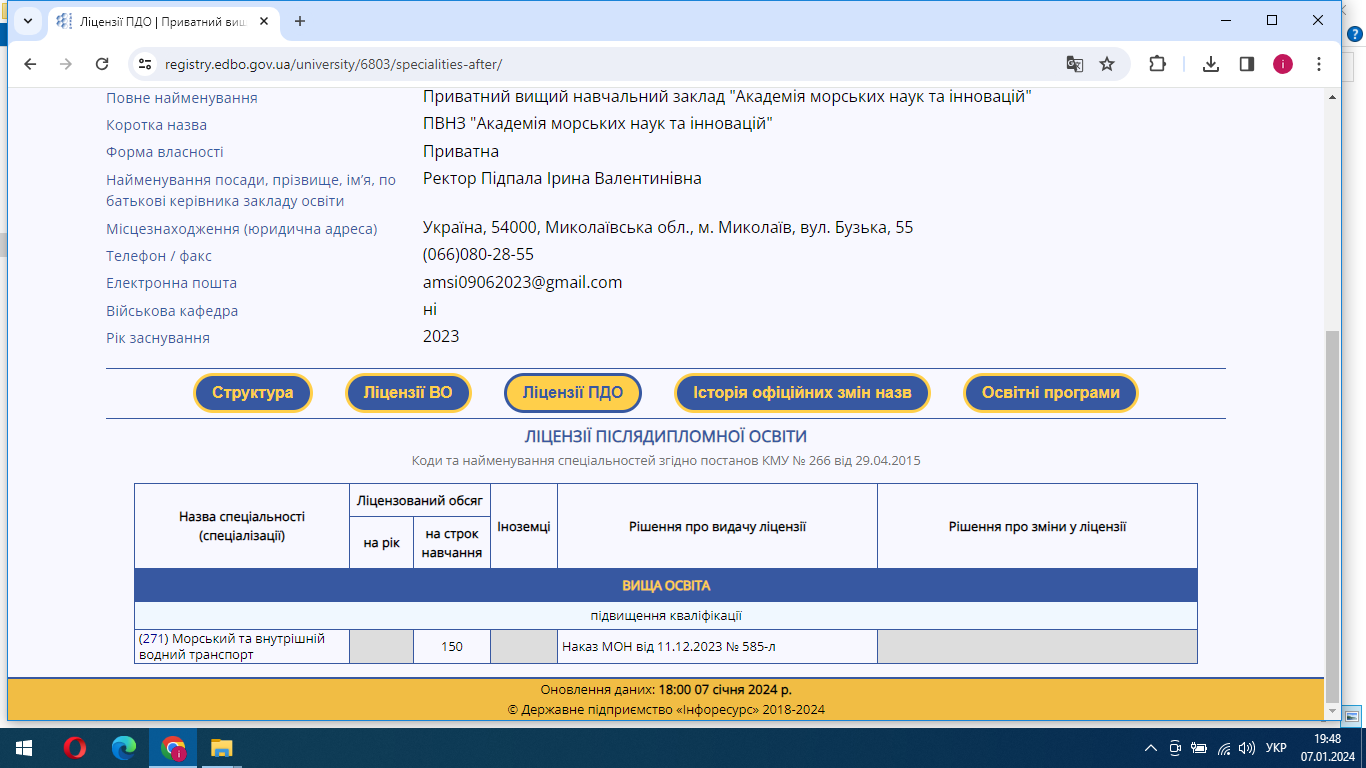Click the Іноземці column header

coord(524,527)
